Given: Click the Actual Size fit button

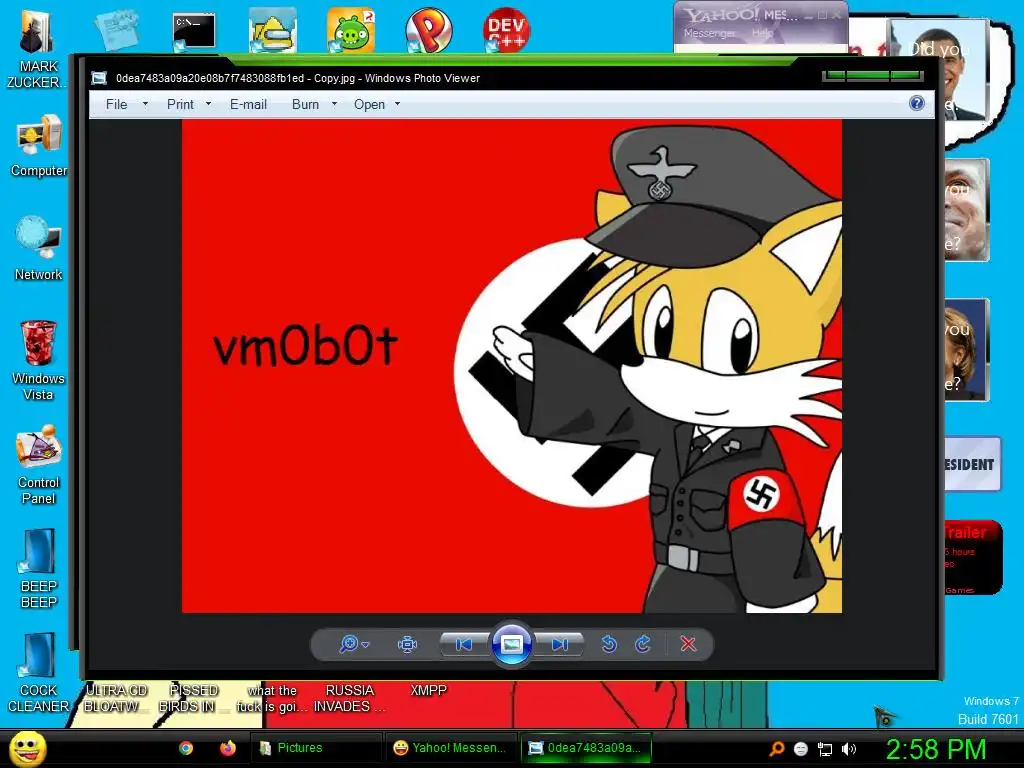Looking at the screenshot, I should click(x=408, y=645).
